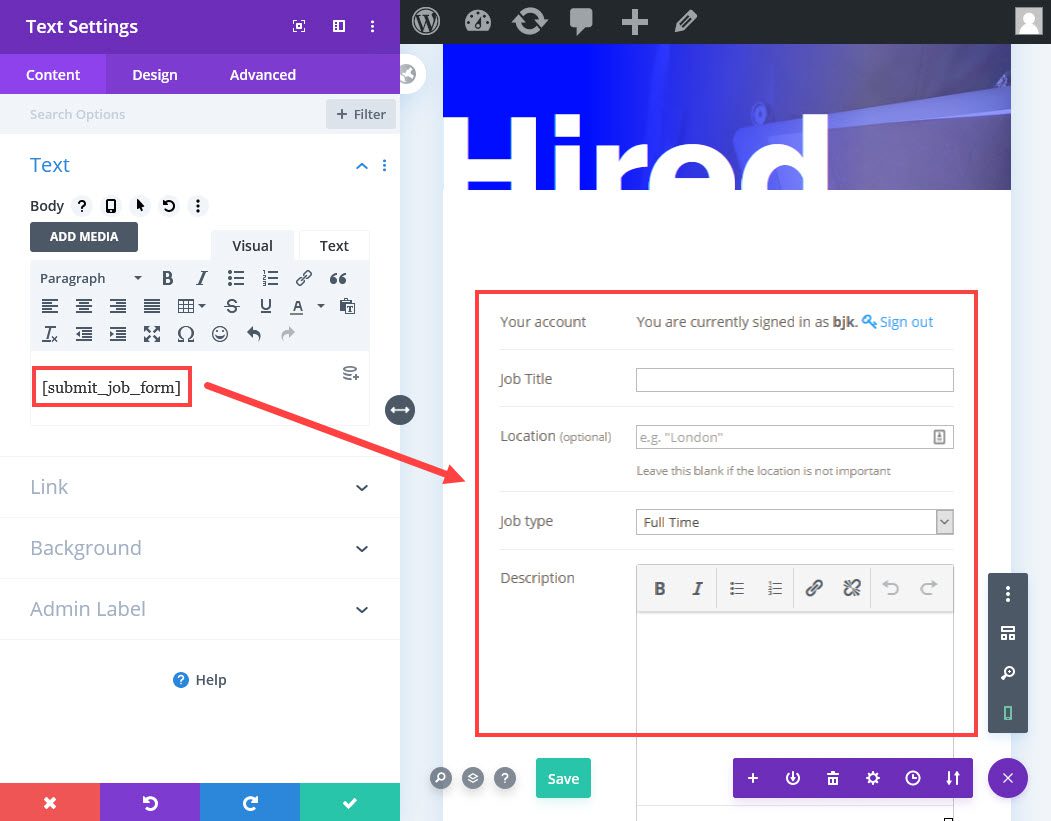Click the Save button
Viewport: 1051px width, 821px height.
coord(563,778)
